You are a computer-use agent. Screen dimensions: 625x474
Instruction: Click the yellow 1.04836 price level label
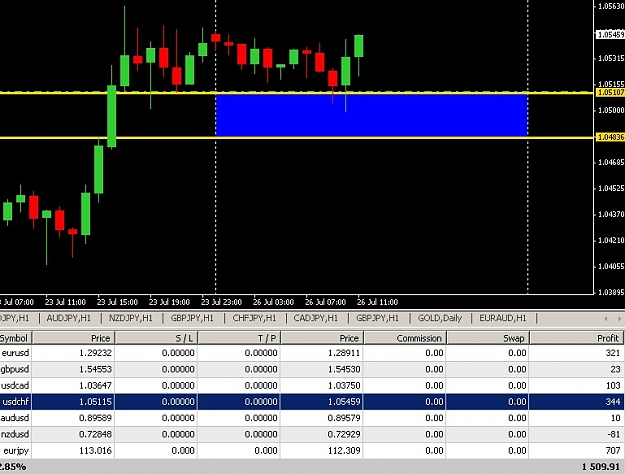[x=610, y=137]
